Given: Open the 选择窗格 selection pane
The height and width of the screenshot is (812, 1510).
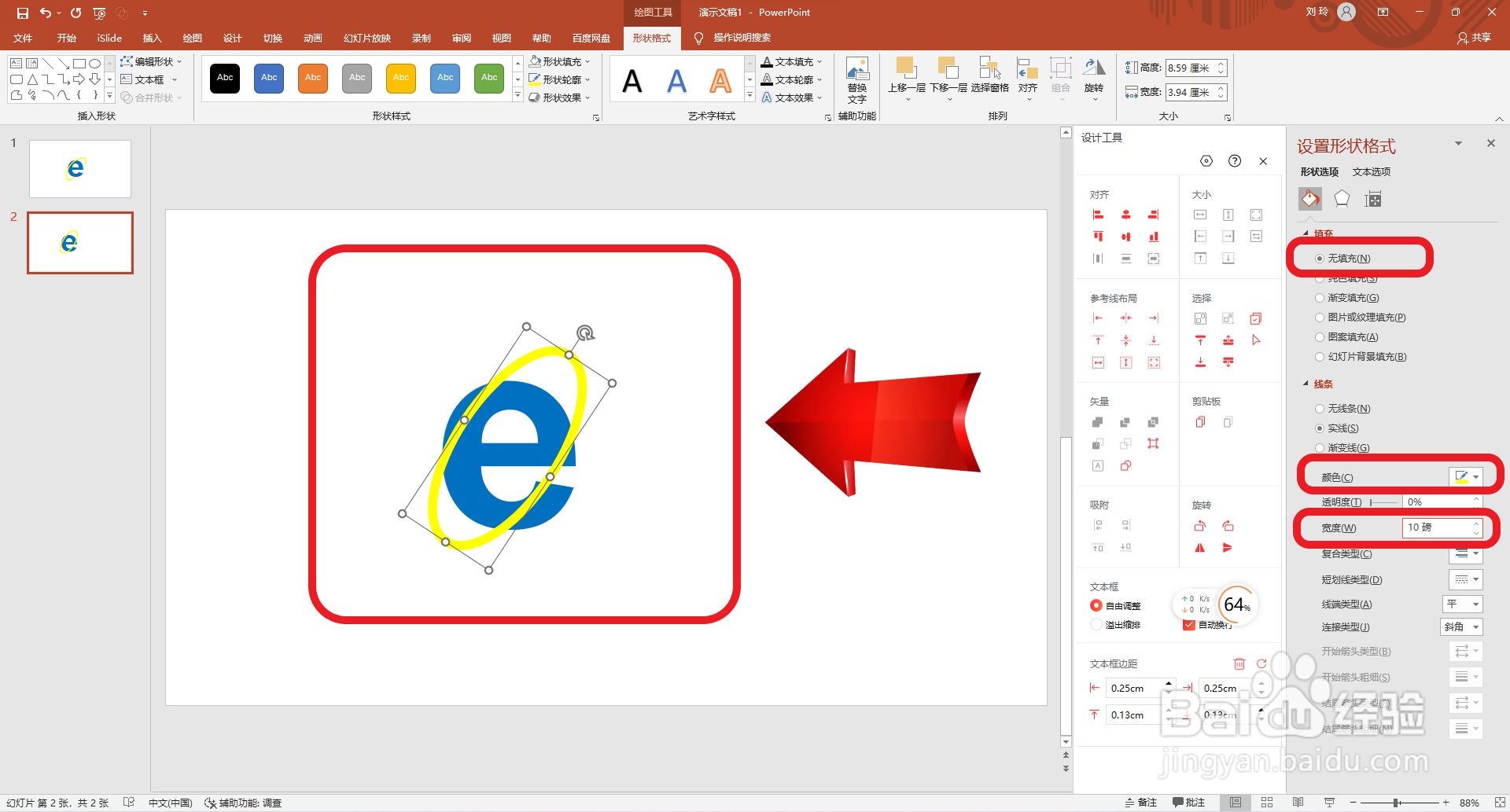Looking at the screenshot, I should pyautogui.click(x=990, y=75).
